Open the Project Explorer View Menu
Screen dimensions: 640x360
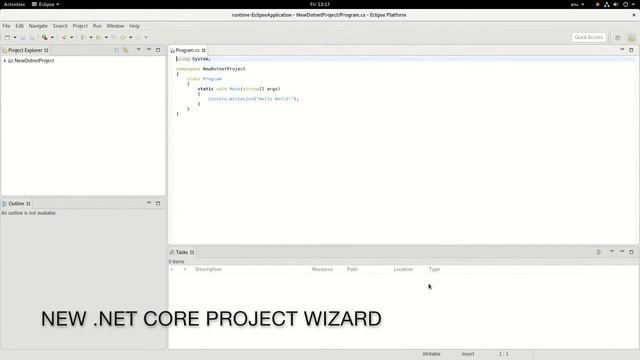point(138,50)
